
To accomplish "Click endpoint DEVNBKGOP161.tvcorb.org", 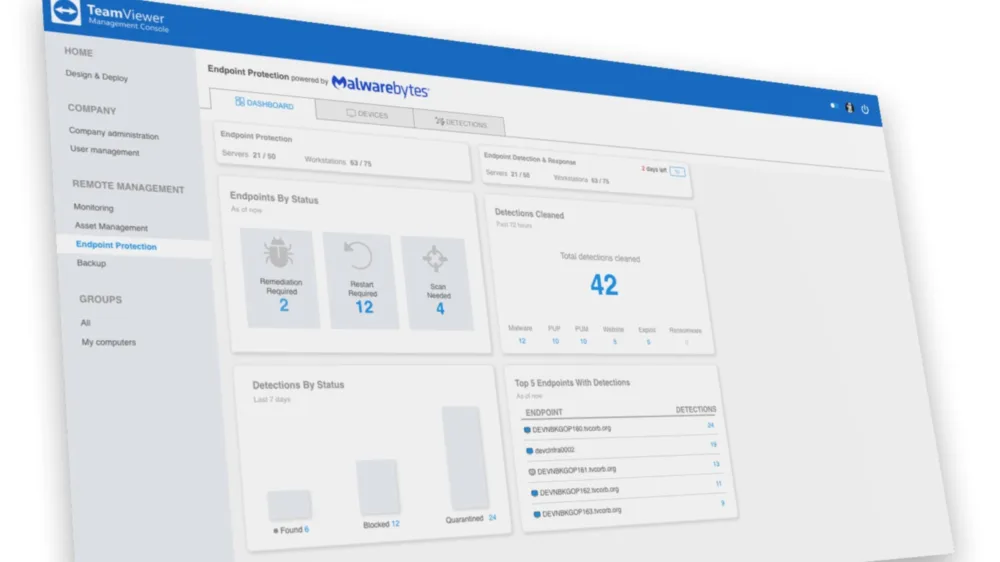I will [x=577, y=470].
